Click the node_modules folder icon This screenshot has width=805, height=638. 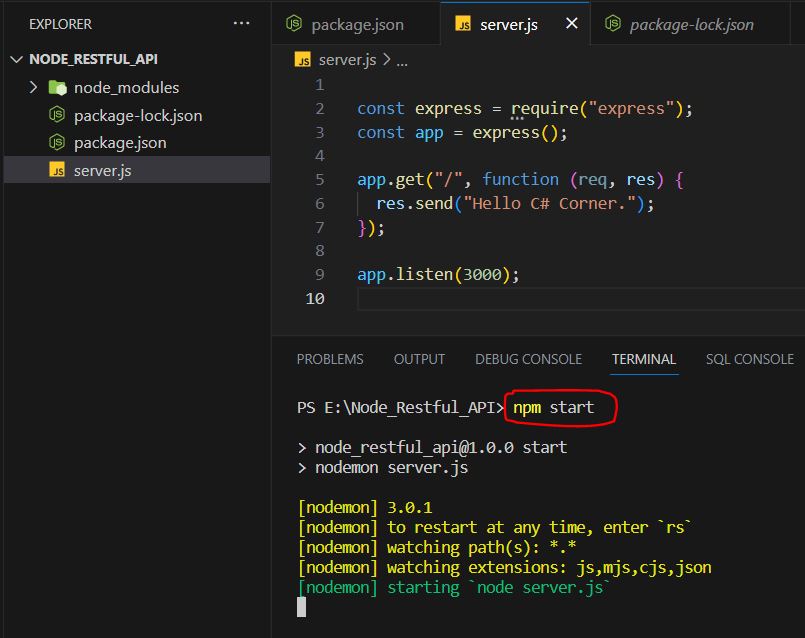coord(58,88)
